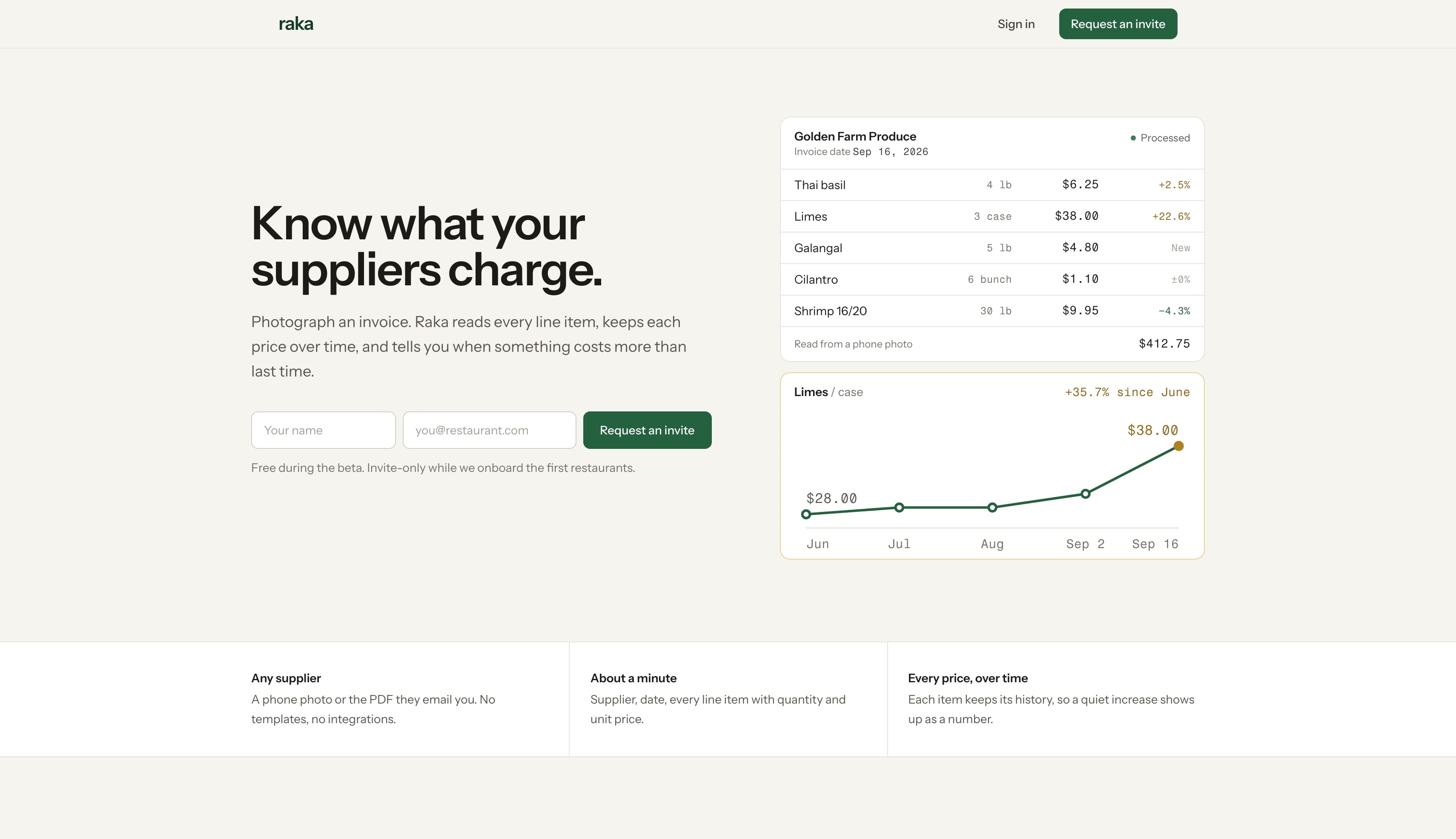
Task: Click the Jul data point on chart
Action: 899,508
